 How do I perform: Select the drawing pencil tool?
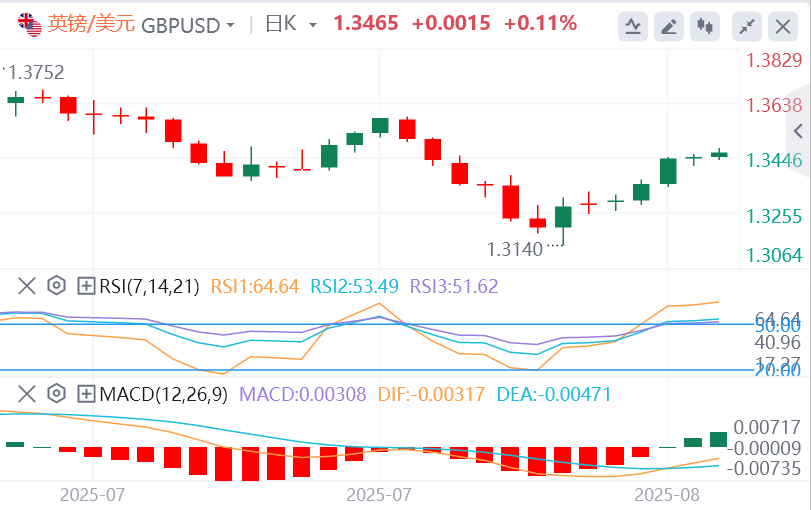point(671,26)
